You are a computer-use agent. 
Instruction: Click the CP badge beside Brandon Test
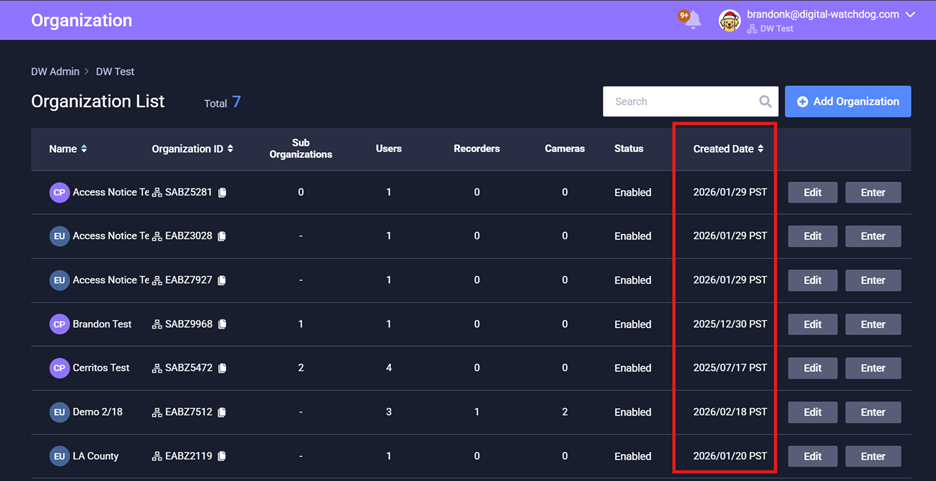(59, 324)
